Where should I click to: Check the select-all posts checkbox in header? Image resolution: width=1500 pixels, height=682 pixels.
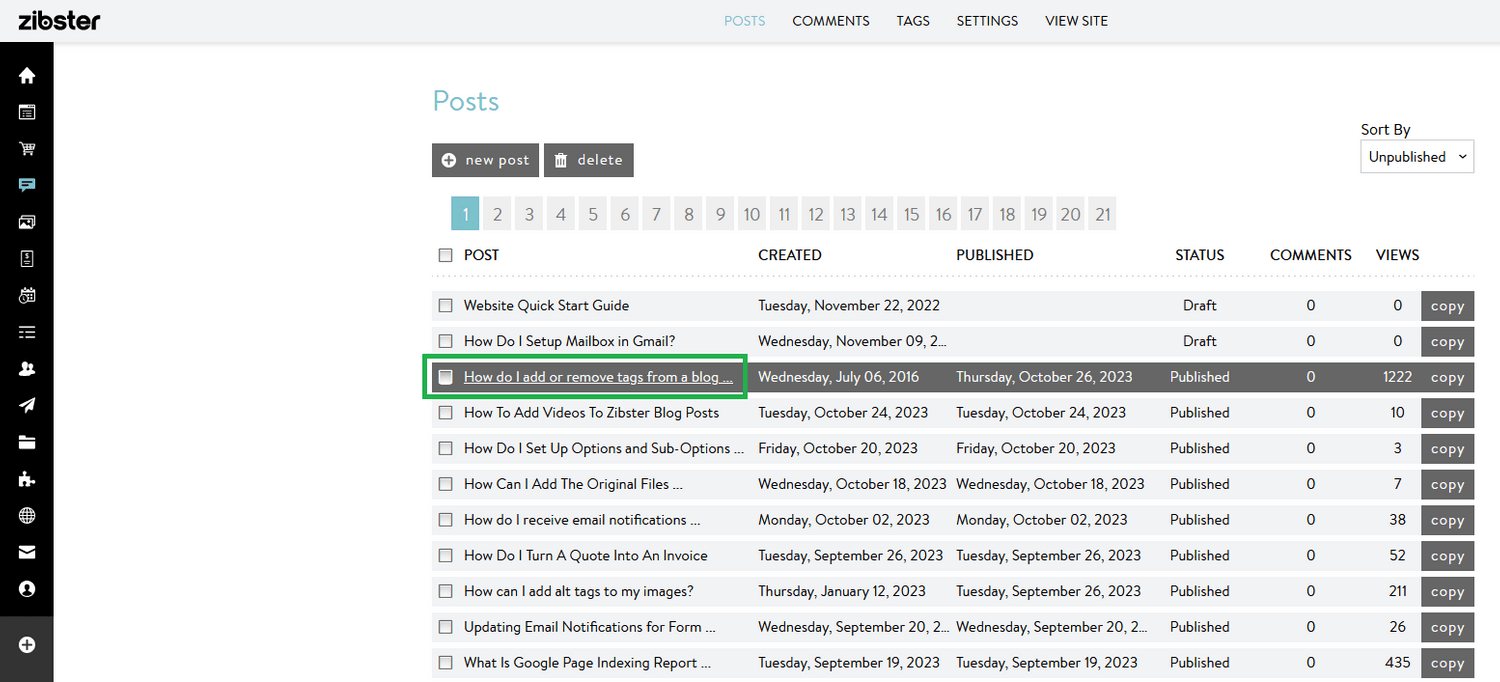click(445, 255)
